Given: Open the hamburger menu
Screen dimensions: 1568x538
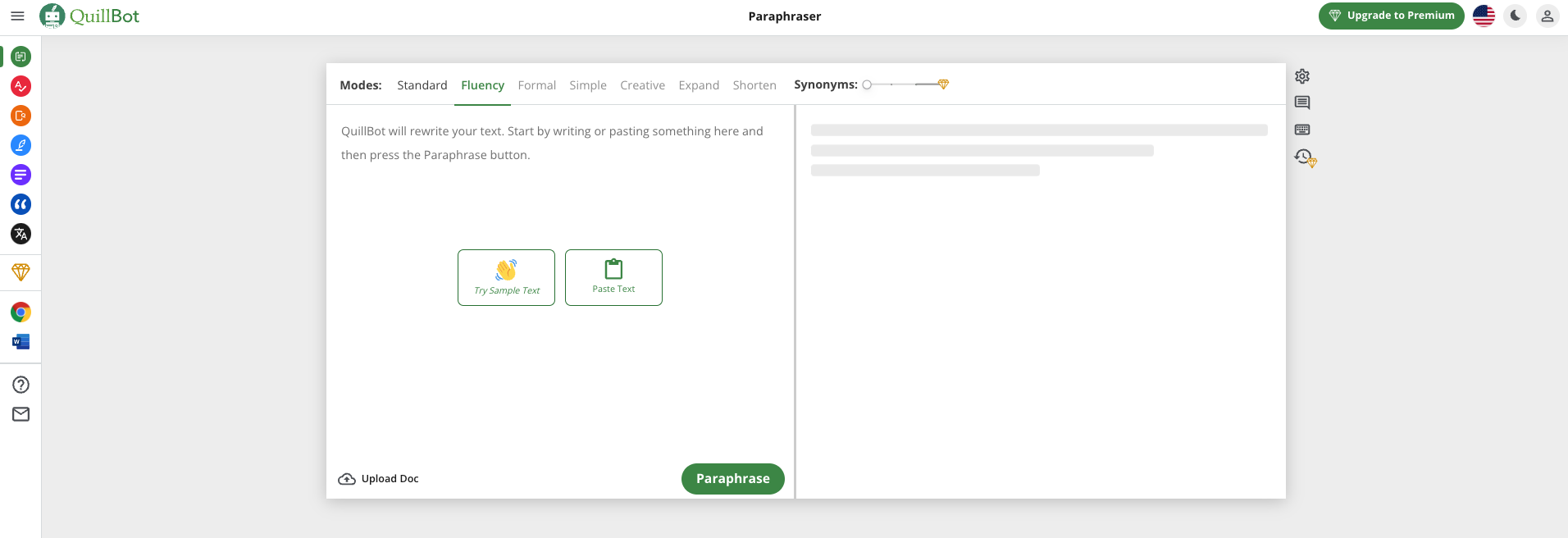Looking at the screenshot, I should point(17,16).
